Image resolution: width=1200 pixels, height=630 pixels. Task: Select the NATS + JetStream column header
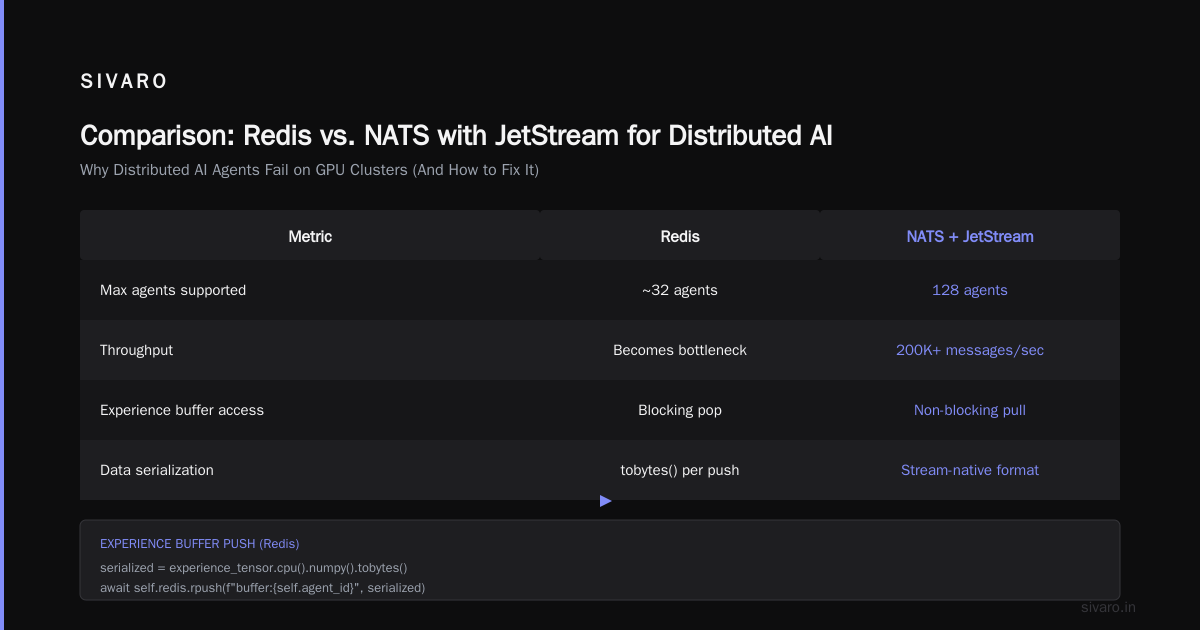pos(970,237)
